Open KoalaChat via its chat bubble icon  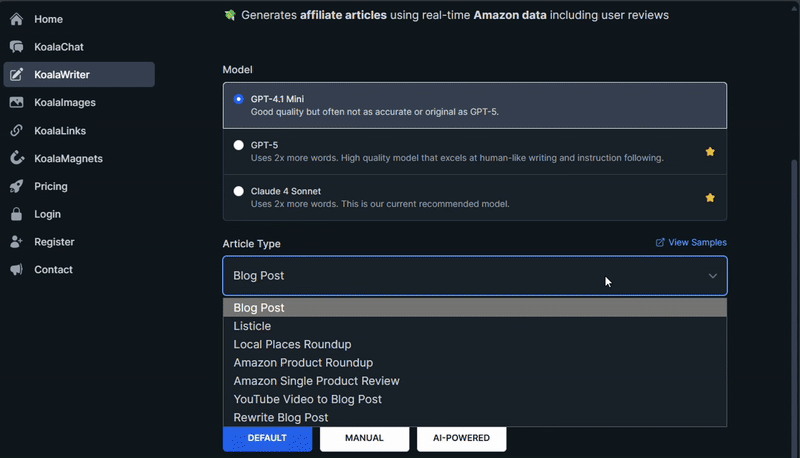click(16, 47)
